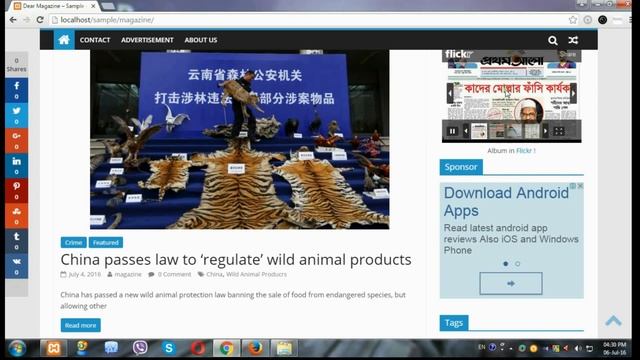Open the Featured category tag

[x=106, y=242]
